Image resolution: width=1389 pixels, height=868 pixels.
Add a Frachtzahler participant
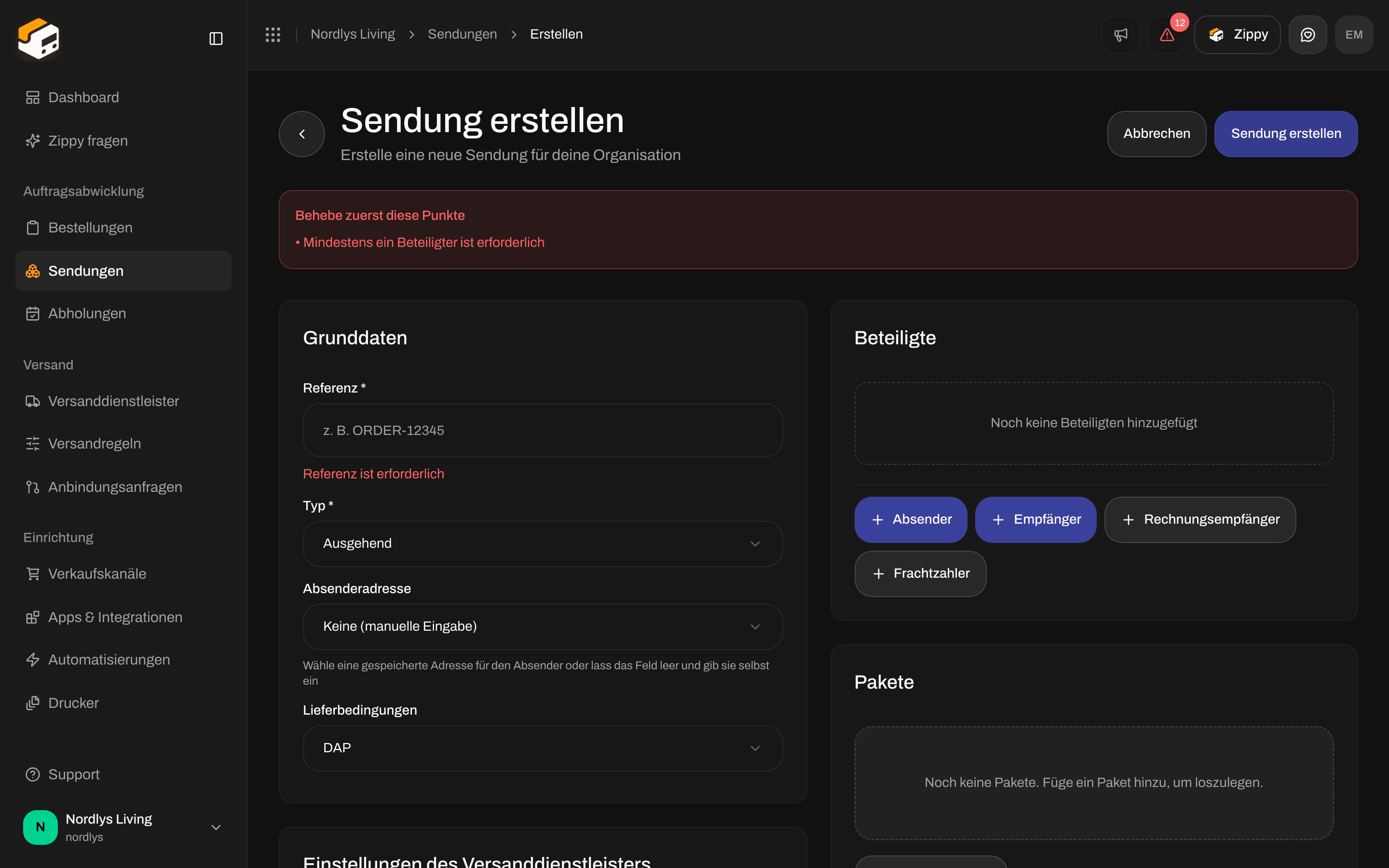coord(920,573)
